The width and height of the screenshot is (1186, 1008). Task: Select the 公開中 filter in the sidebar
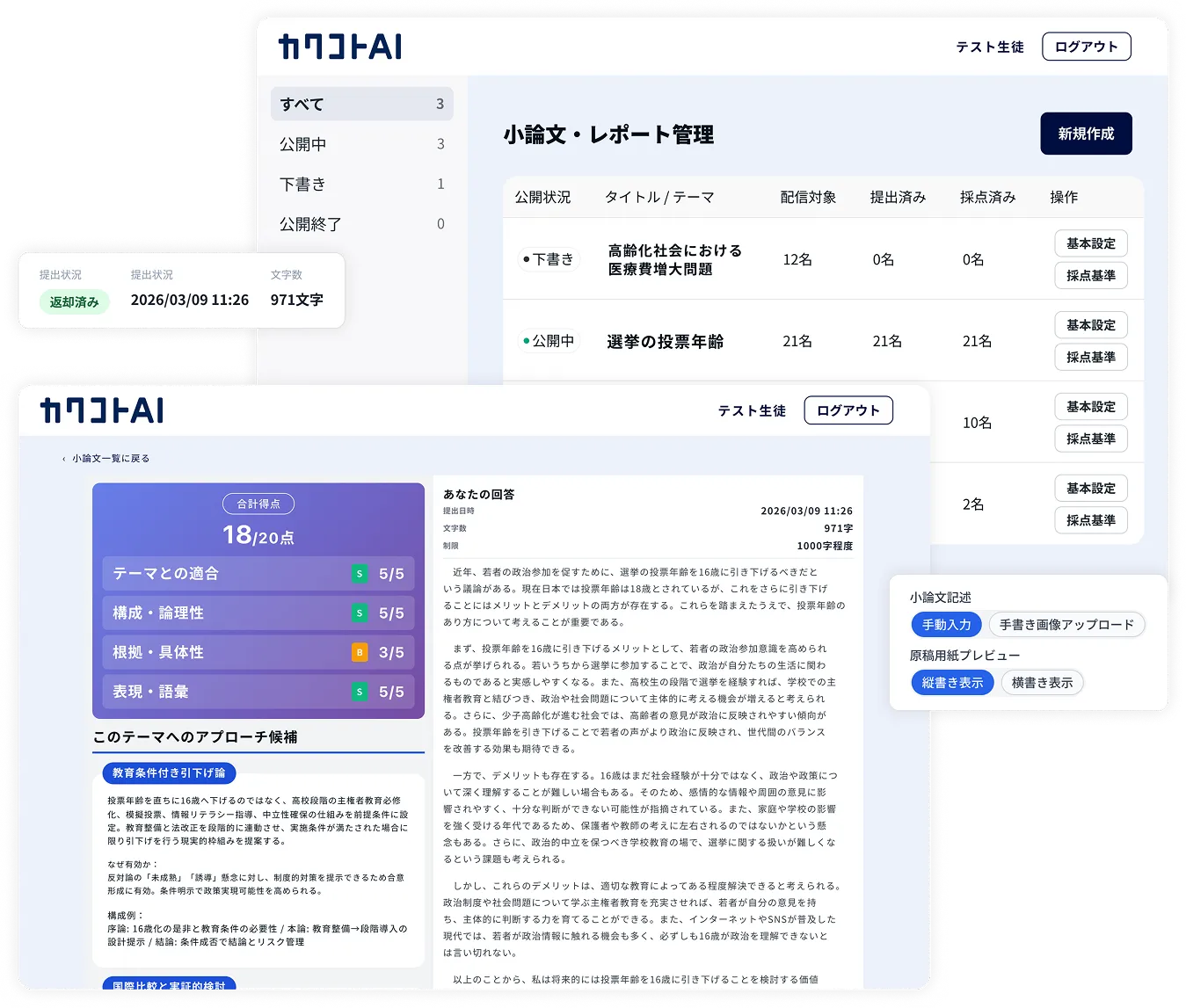pyautogui.click(x=362, y=144)
